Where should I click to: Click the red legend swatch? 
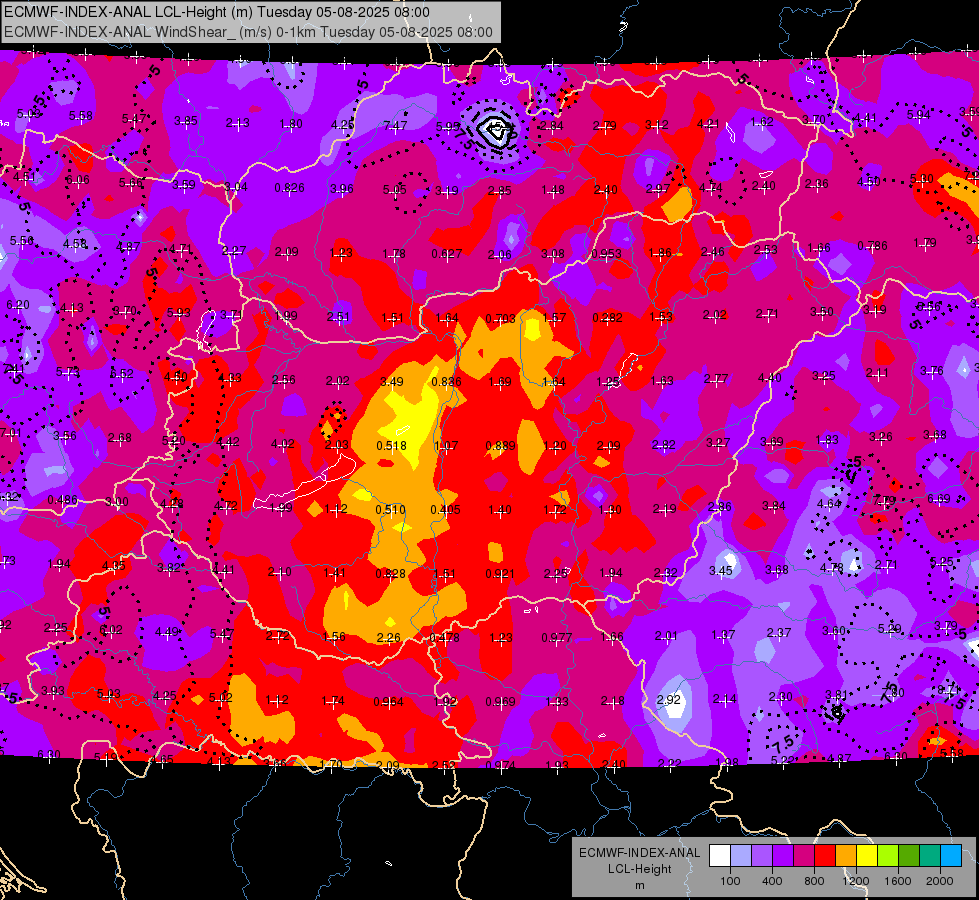coord(825,856)
